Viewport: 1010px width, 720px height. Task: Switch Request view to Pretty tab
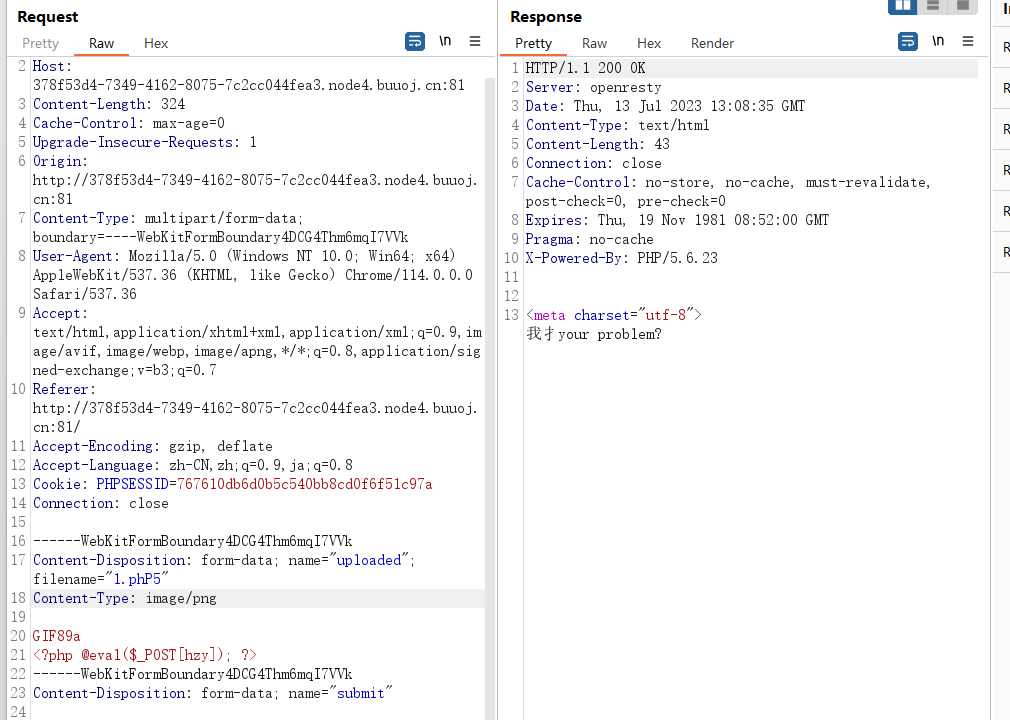41,43
